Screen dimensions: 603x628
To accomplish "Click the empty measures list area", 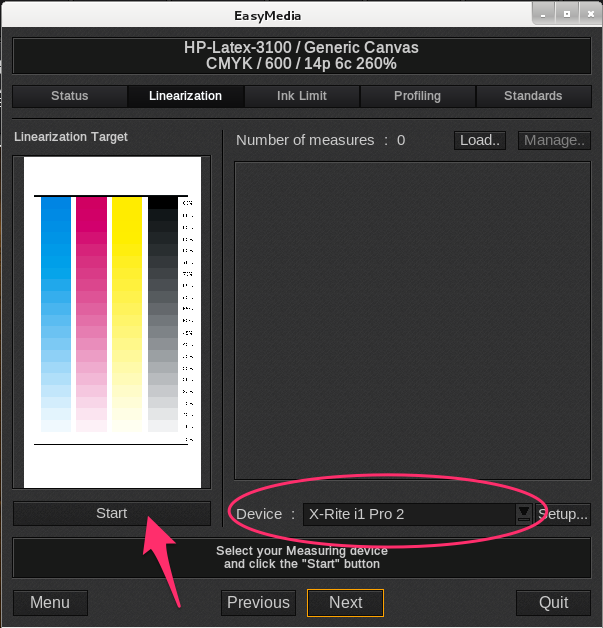I will (x=412, y=320).
